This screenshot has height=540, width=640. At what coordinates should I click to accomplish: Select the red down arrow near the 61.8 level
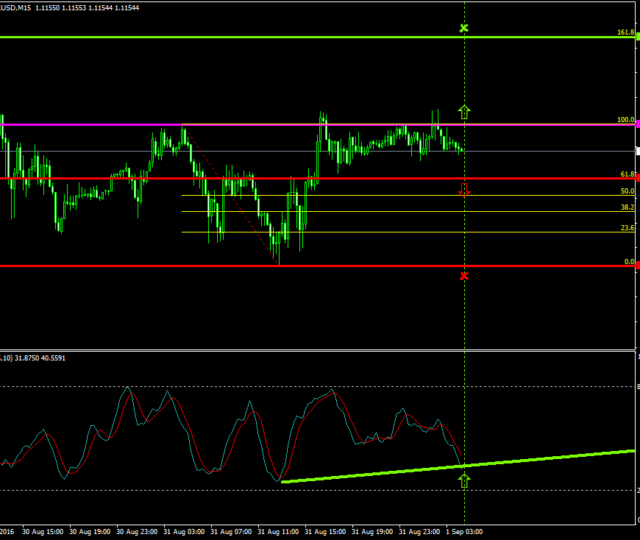pos(464,191)
